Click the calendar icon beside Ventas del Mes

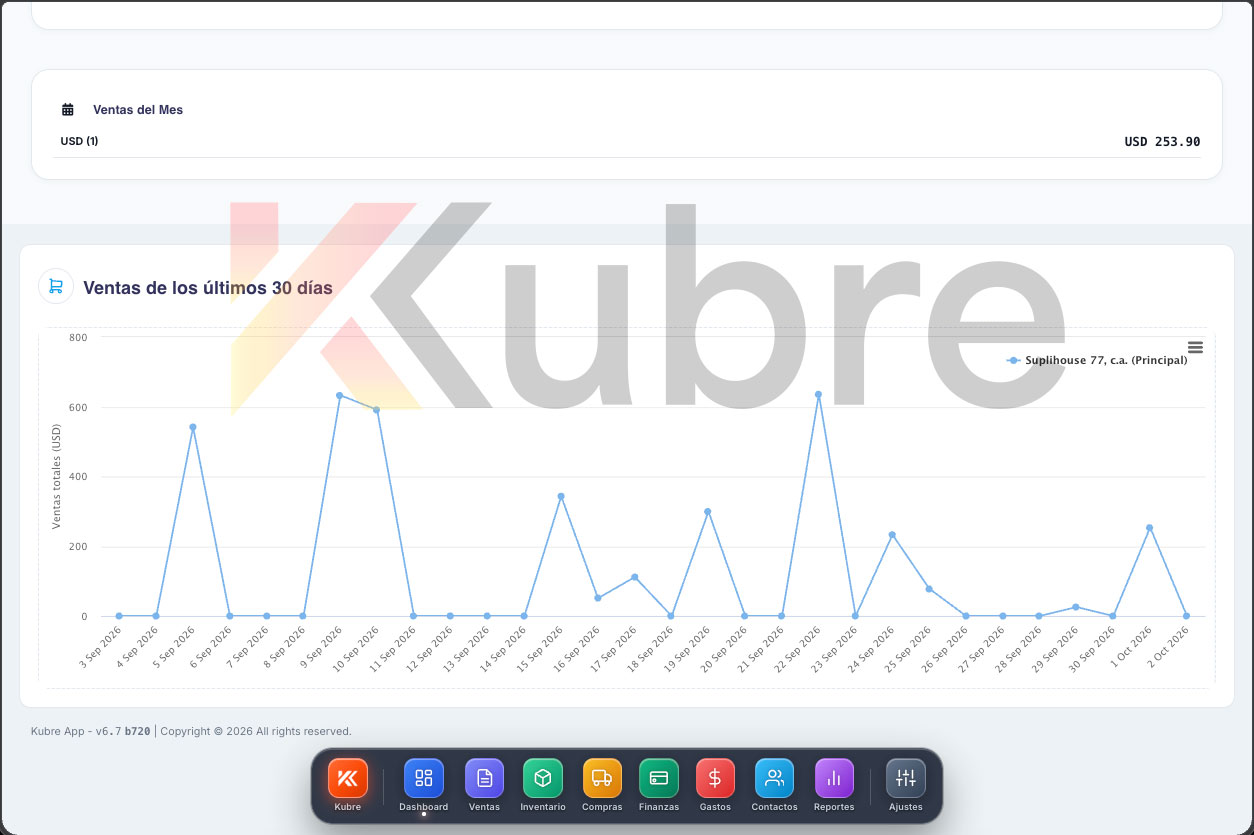(68, 110)
